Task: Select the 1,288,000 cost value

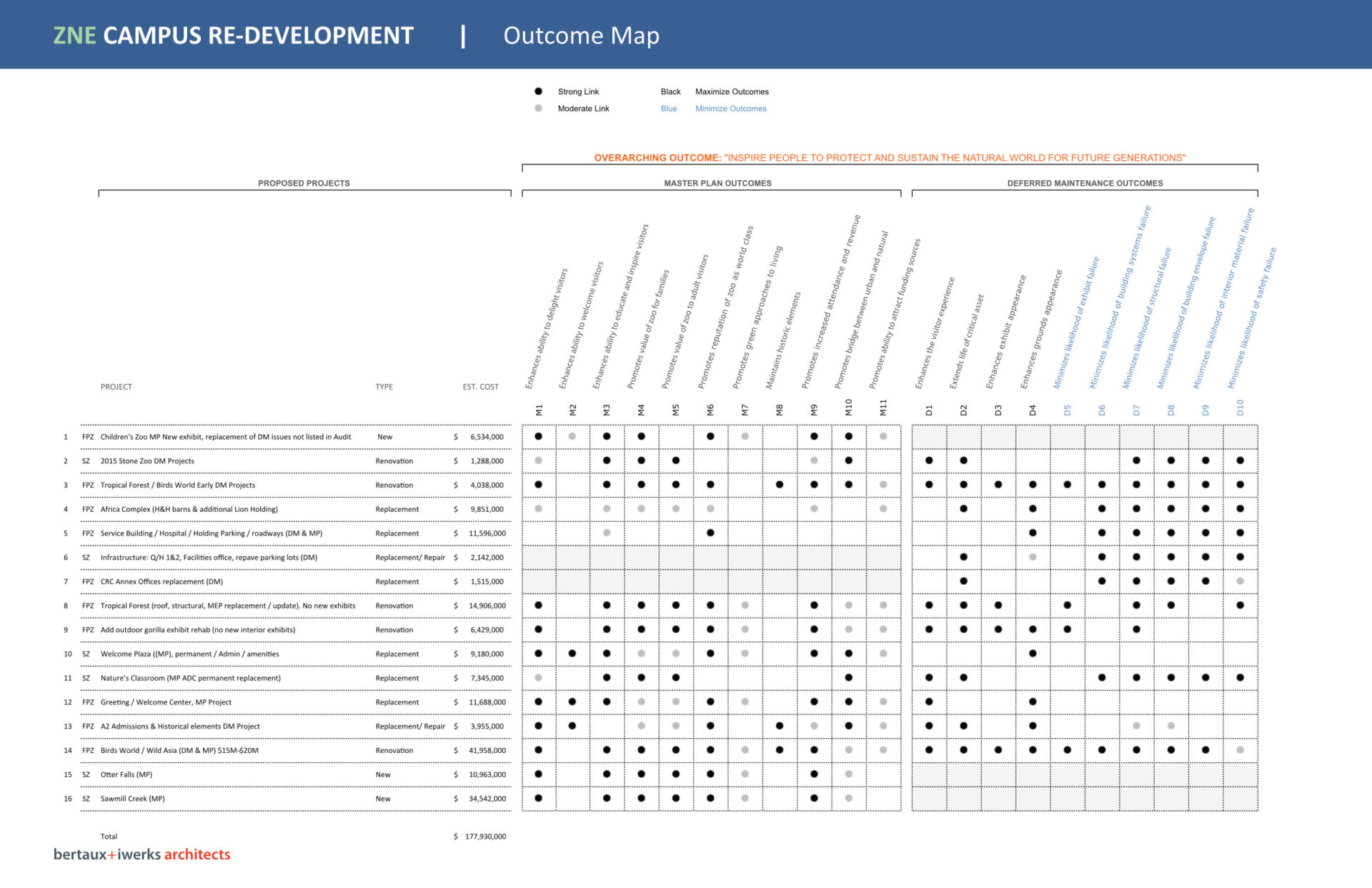Action: tap(487, 461)
